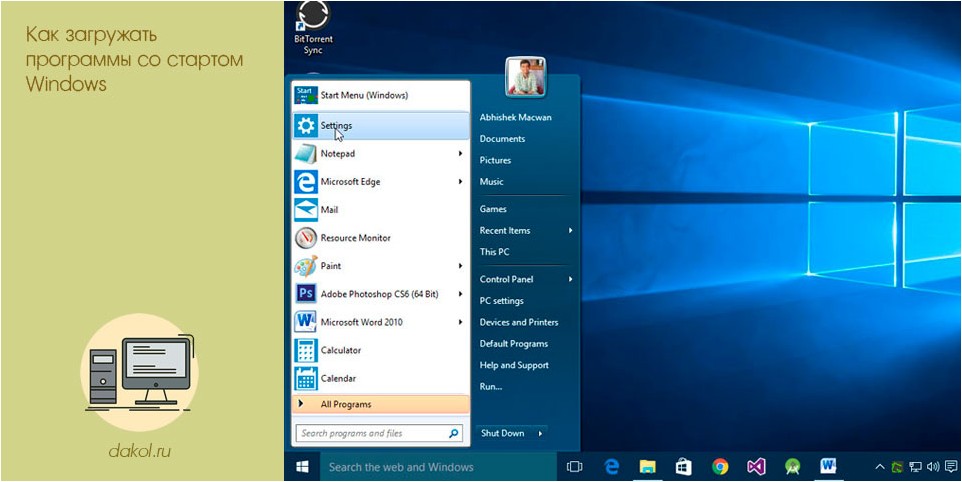Select the Resource Monitor entry
Screen dimensions: 962x482
(381, 238)
